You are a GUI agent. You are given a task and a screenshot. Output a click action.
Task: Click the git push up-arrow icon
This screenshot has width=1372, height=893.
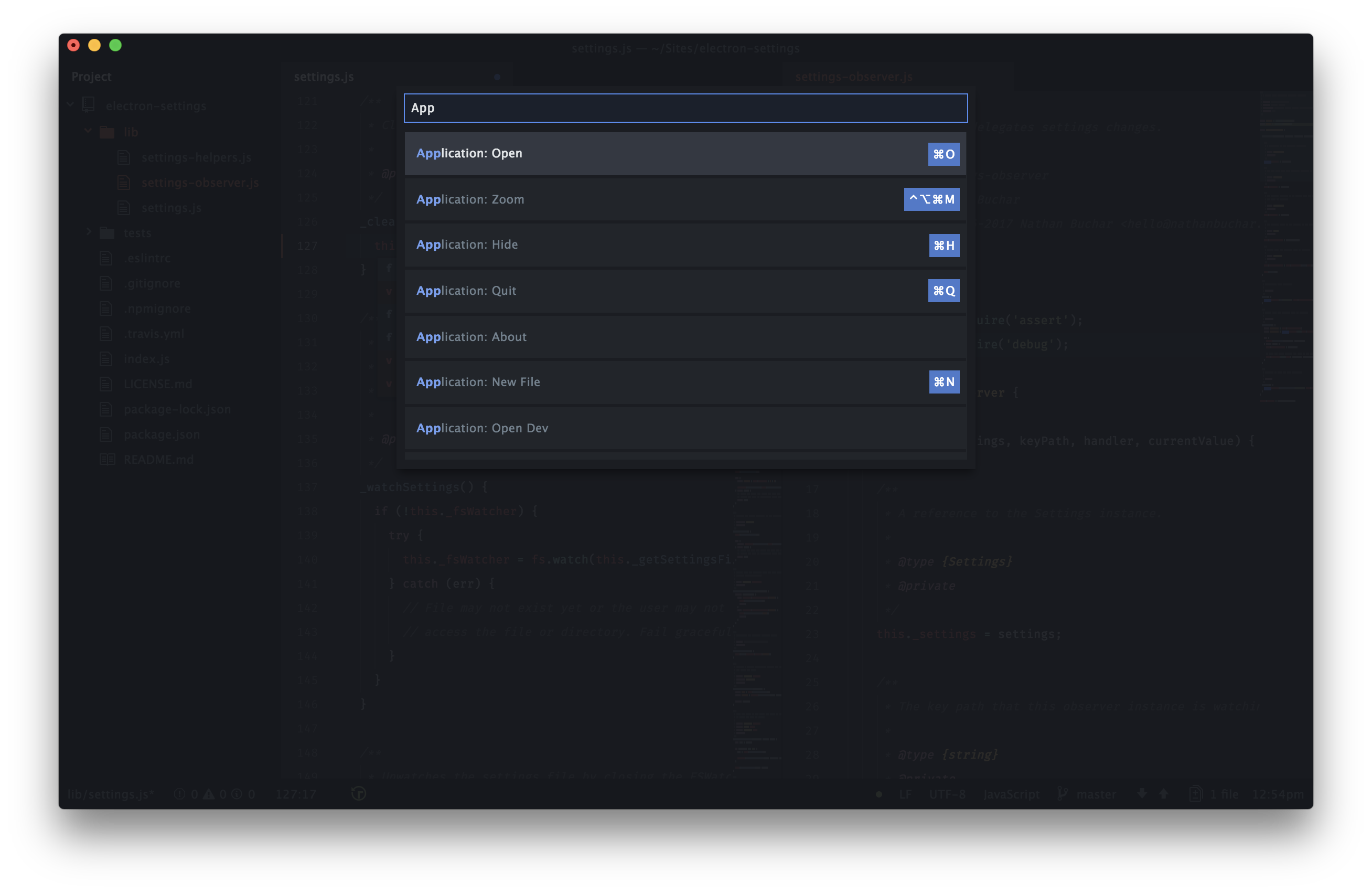(1163, 794)
